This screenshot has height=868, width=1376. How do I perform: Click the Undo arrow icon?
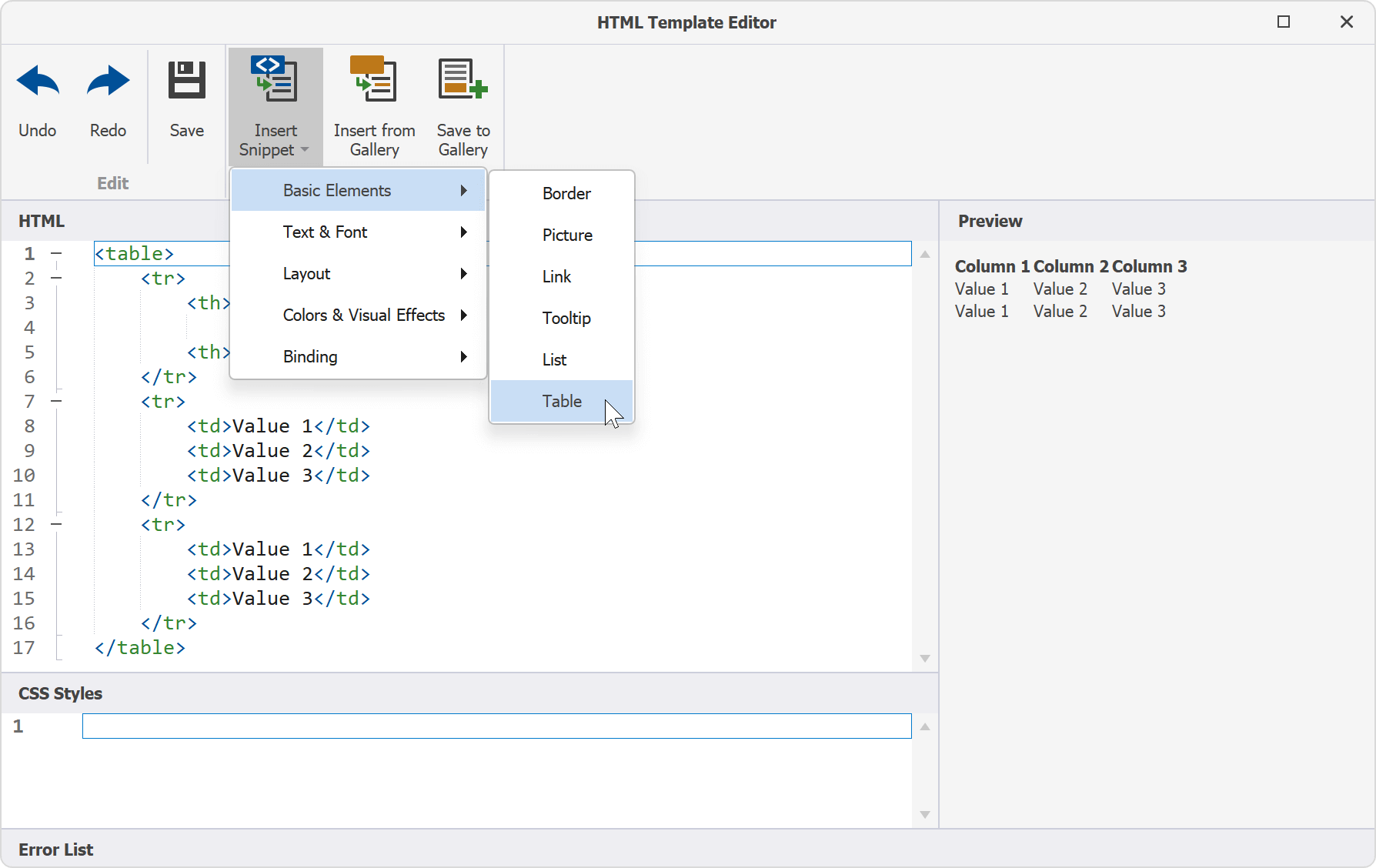click(x=38, y=82)
